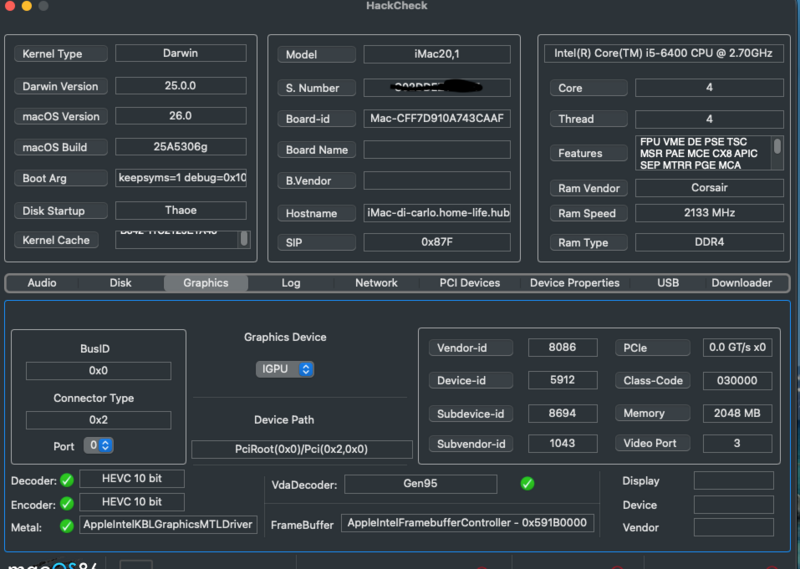This screenshot has width=800, height=569.
Task: Click the Kernel Cache field scrollbar
Action: coord(244,239)
